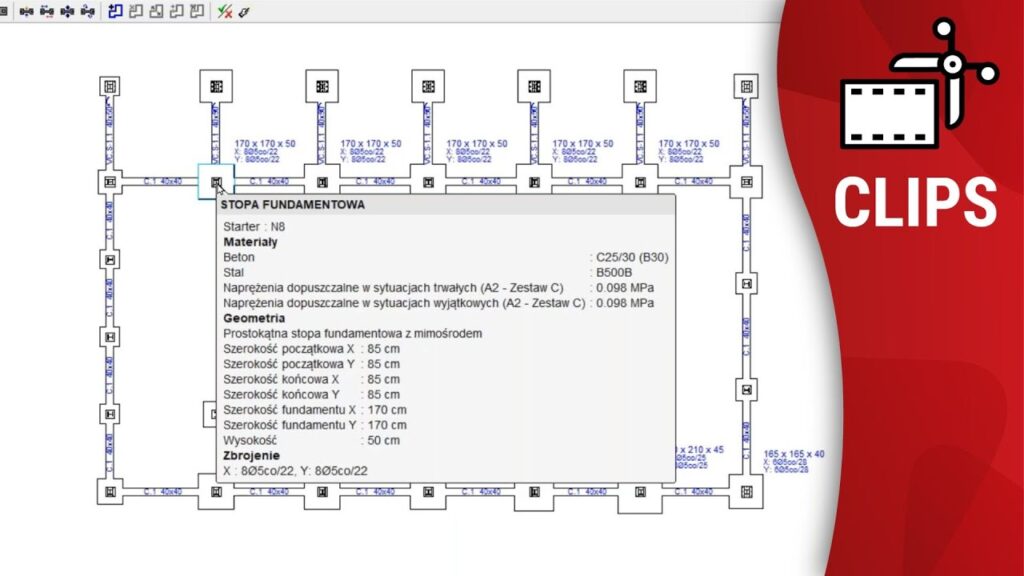The image size is (1024, 576).
Task: Click last gray footing icon before green check
Action: pos(198,12)
